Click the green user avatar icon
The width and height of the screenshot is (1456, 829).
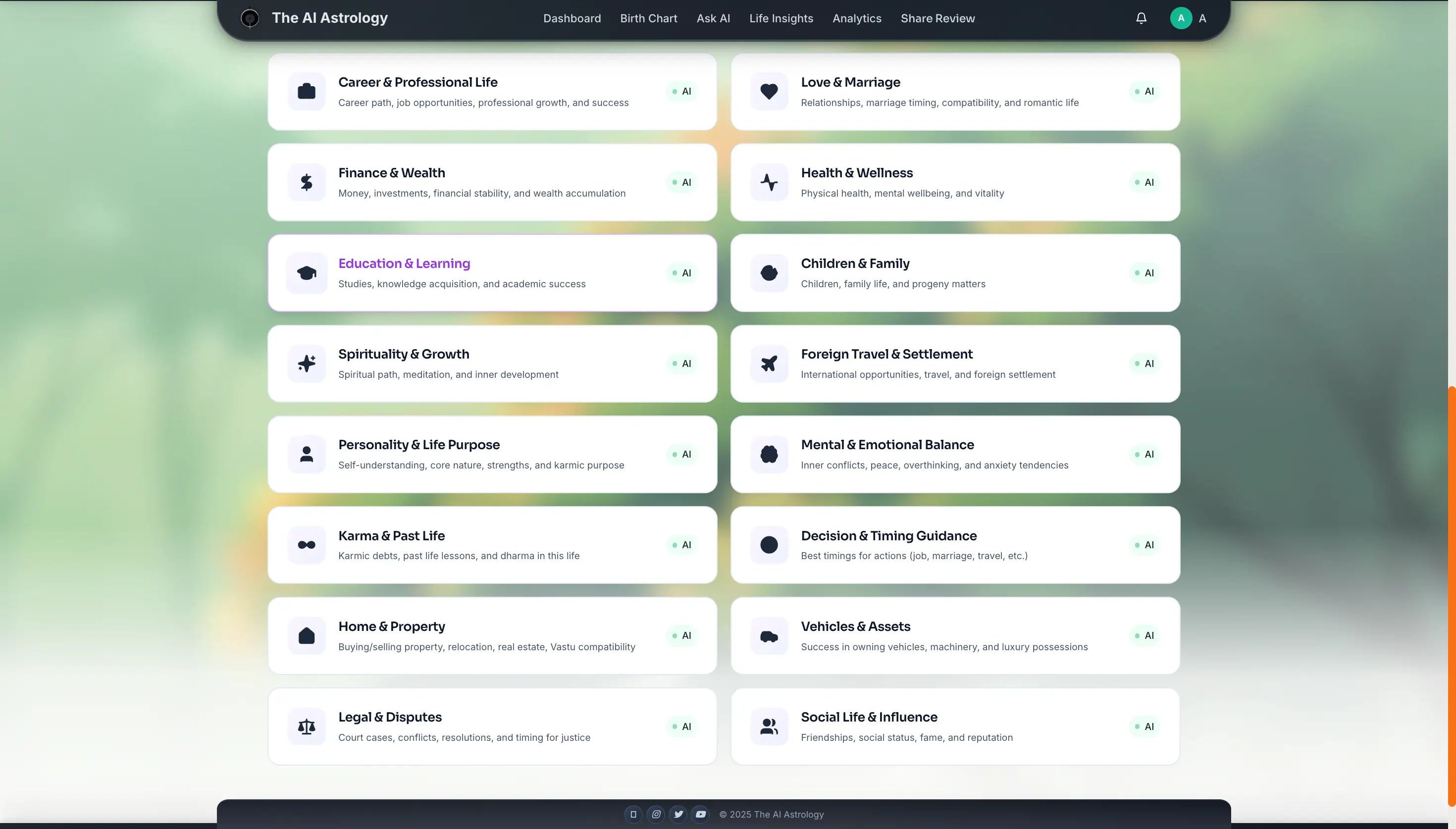click(1181, 18)
